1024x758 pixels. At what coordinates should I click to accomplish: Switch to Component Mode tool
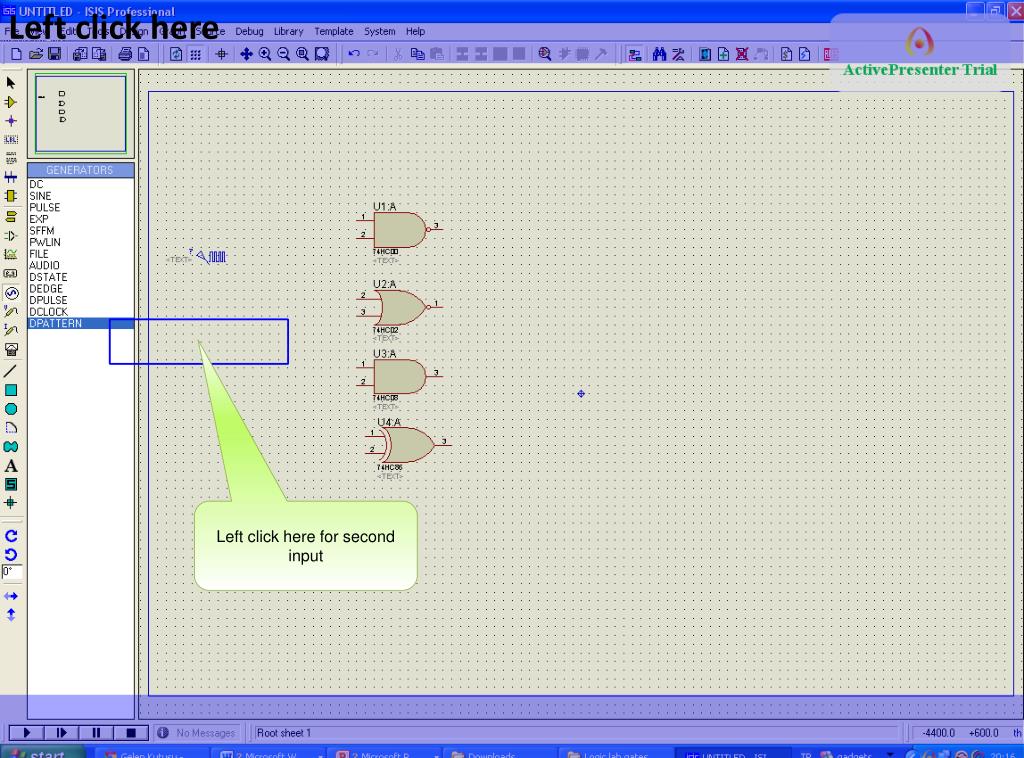(x=11, y=102)
